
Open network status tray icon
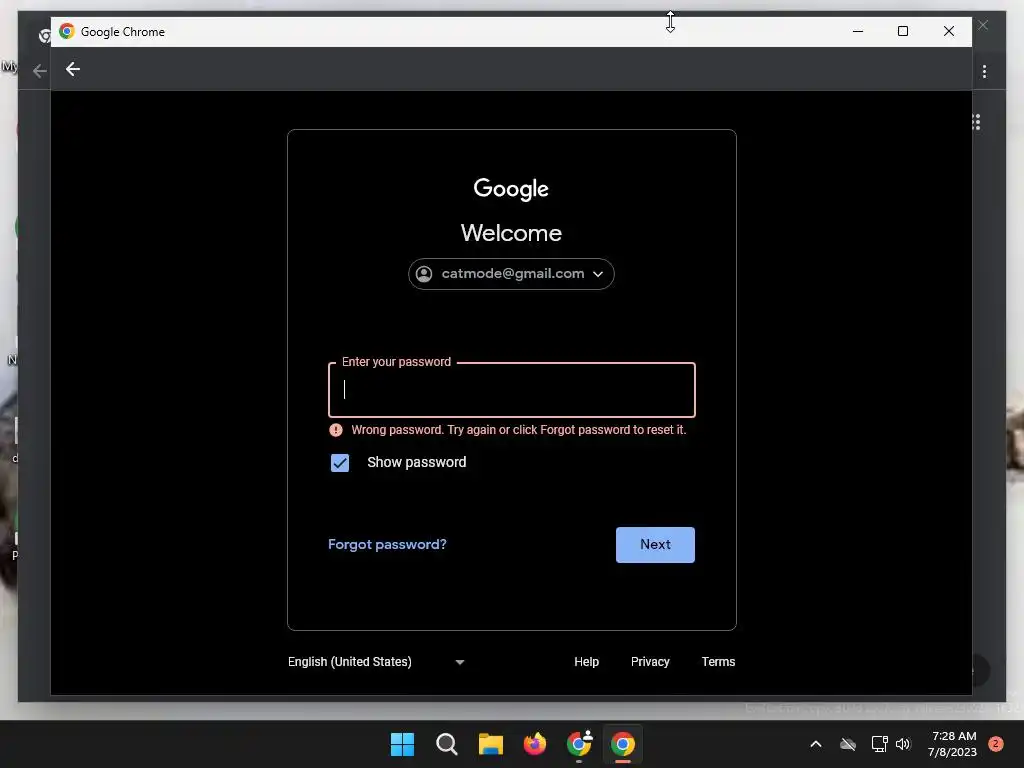pyautogui.click(x=879, y=744)
